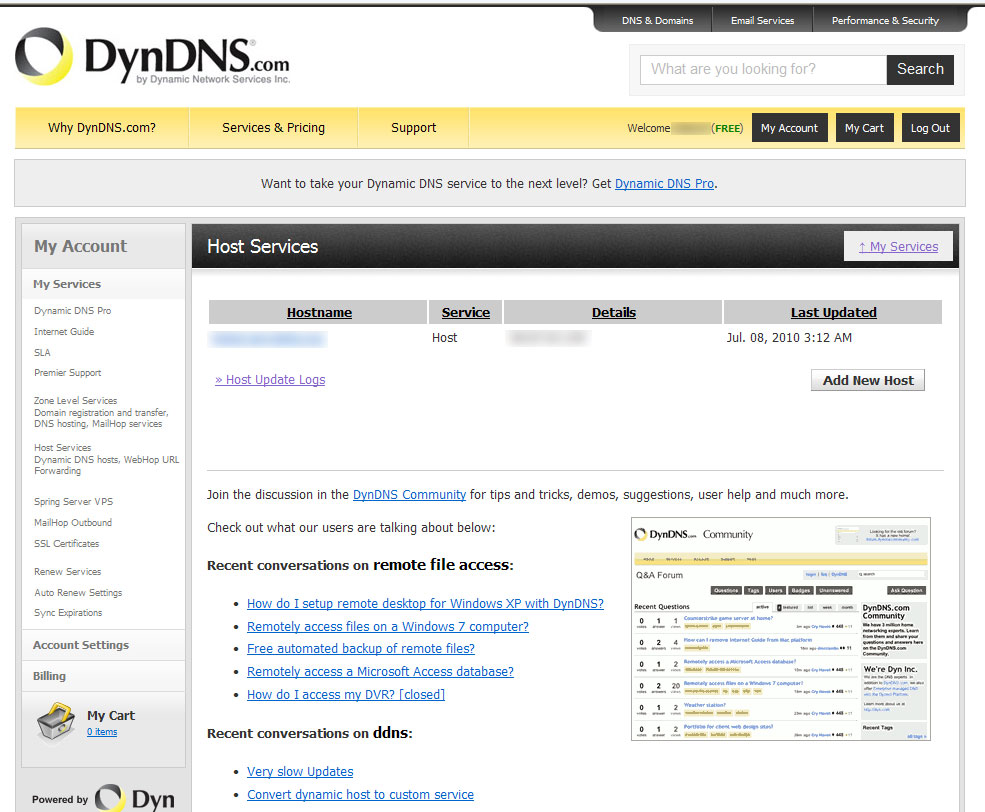Open Auto Renew Settings in the sidebar
This screenshot has width=985, height=812.
[x=78, y=592]
